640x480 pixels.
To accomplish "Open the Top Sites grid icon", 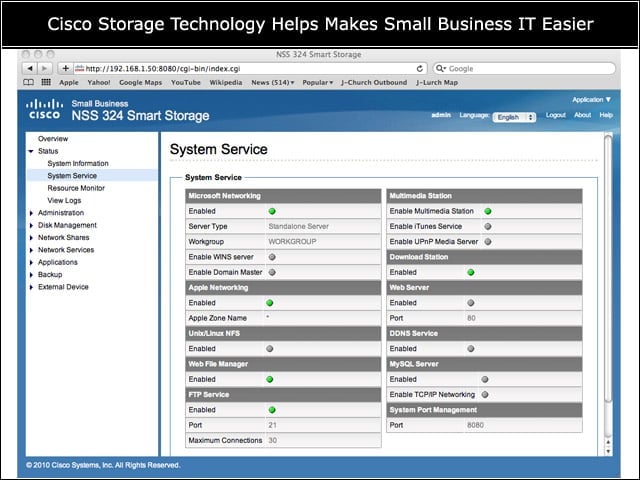I will (46, 82).
